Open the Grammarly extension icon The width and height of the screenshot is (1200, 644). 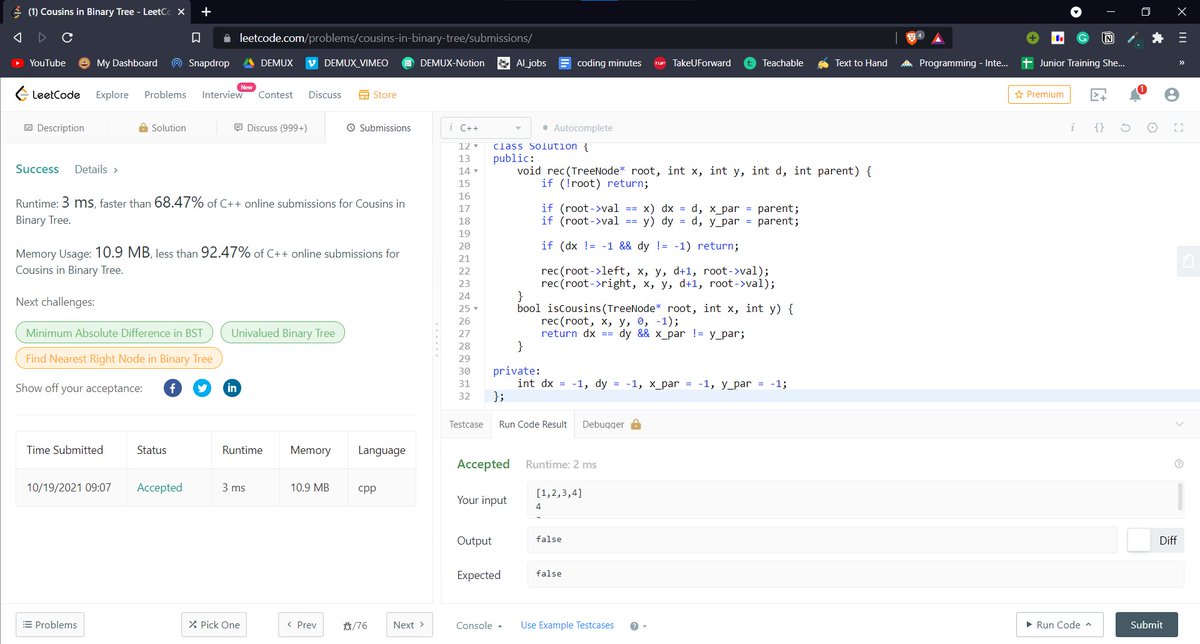(x=1083, y=38)
